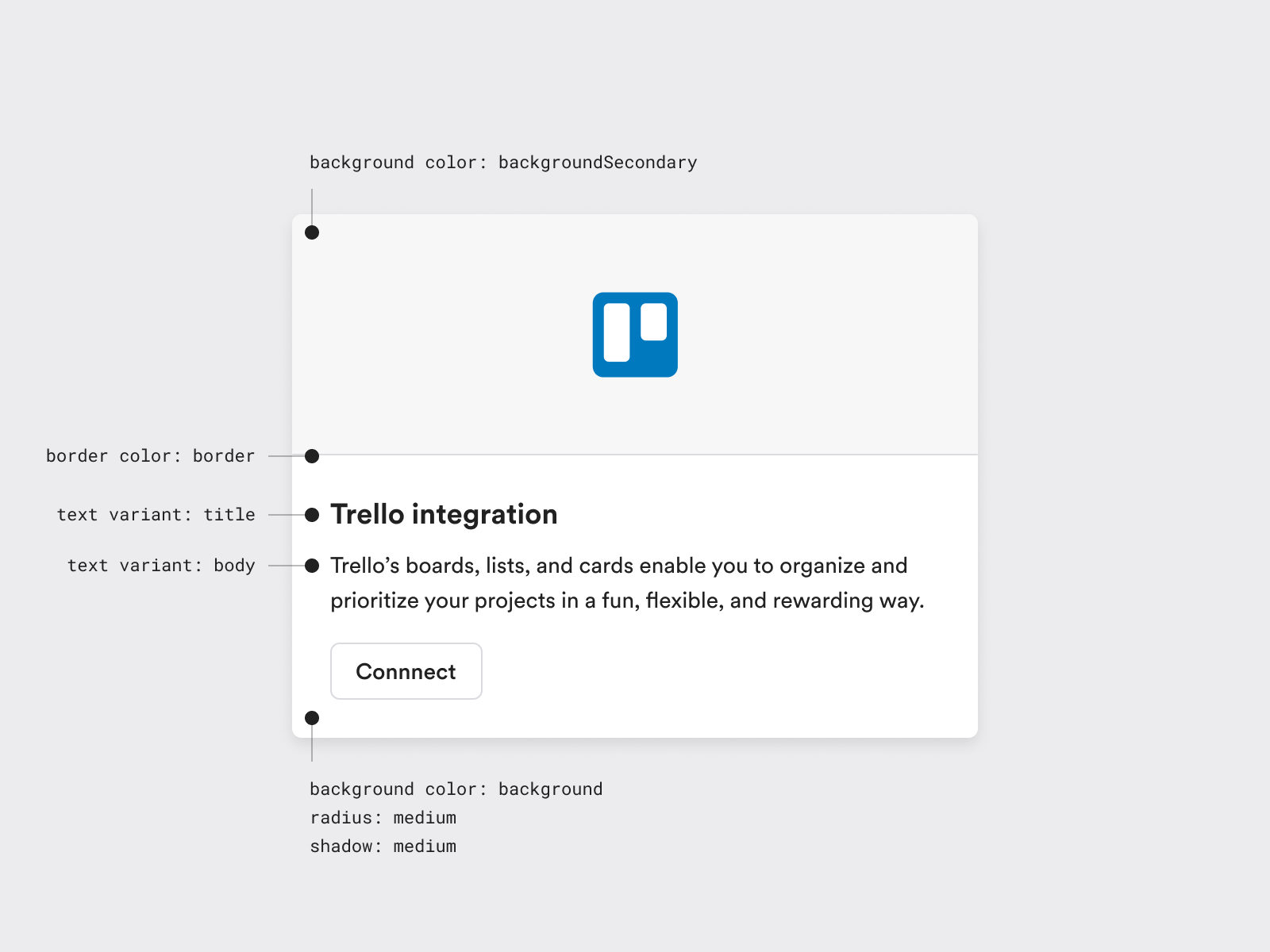Click the blue Trello logo icon
The width and height of the screenshot is (1270, 952).
635,335
